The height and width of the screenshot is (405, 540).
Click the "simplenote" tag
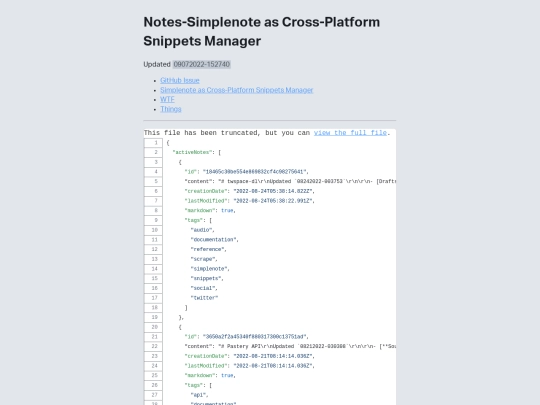tap(209, 269)
